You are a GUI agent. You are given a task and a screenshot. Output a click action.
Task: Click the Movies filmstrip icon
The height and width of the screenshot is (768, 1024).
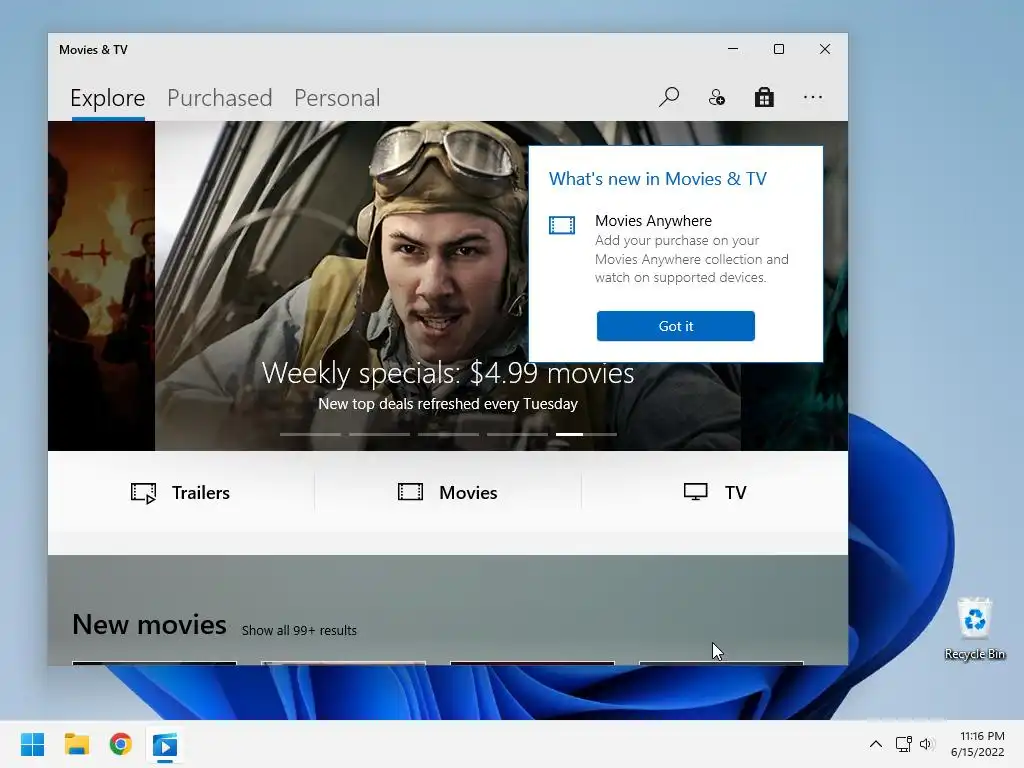(x=410, y=492)
